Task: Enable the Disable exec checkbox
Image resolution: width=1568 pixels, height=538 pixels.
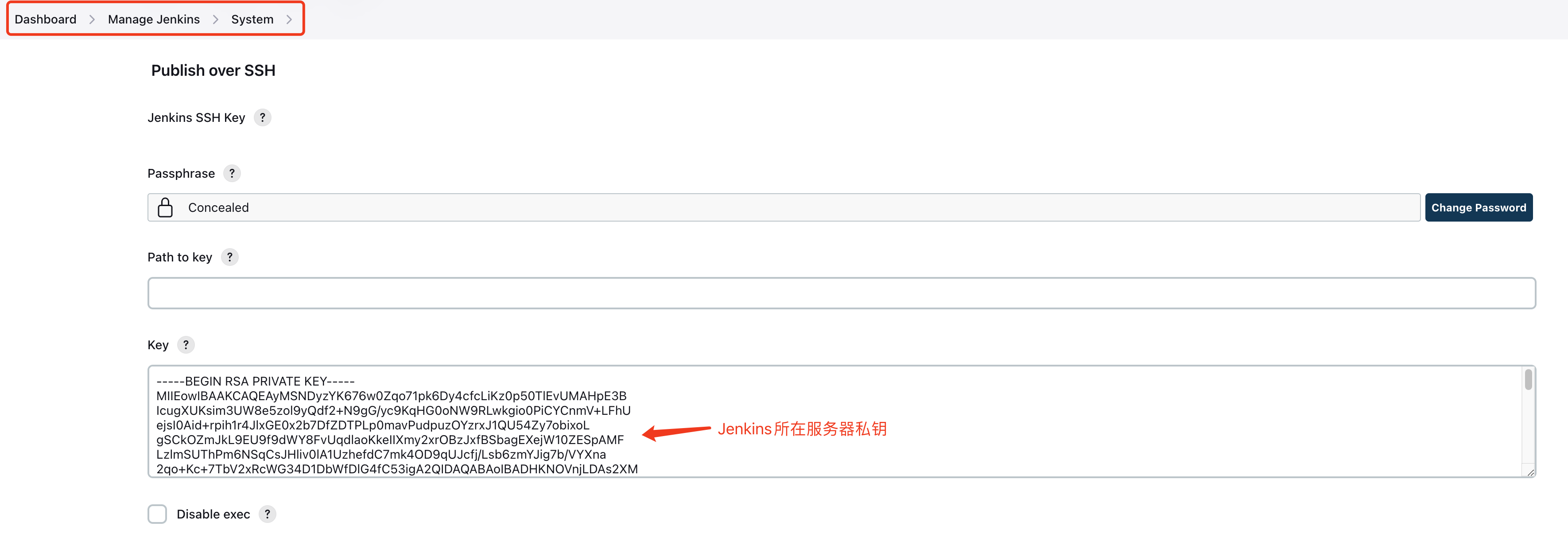Action: coord(157,514)
